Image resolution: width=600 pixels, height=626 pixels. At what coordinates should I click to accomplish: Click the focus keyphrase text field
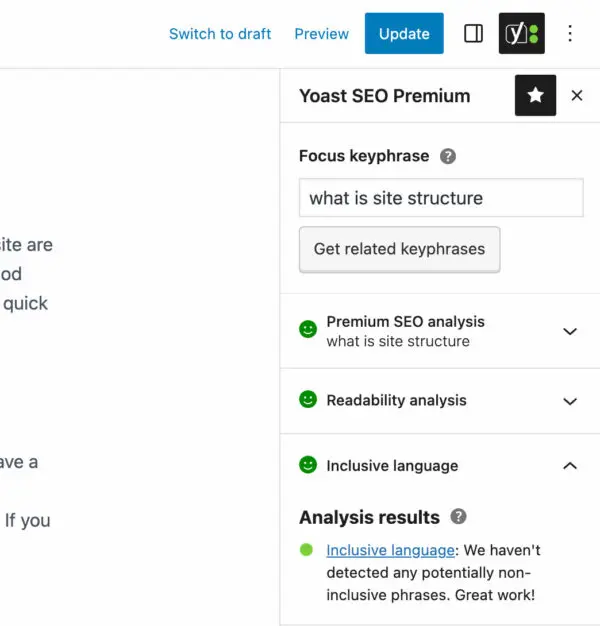click(x=441, y=198)
